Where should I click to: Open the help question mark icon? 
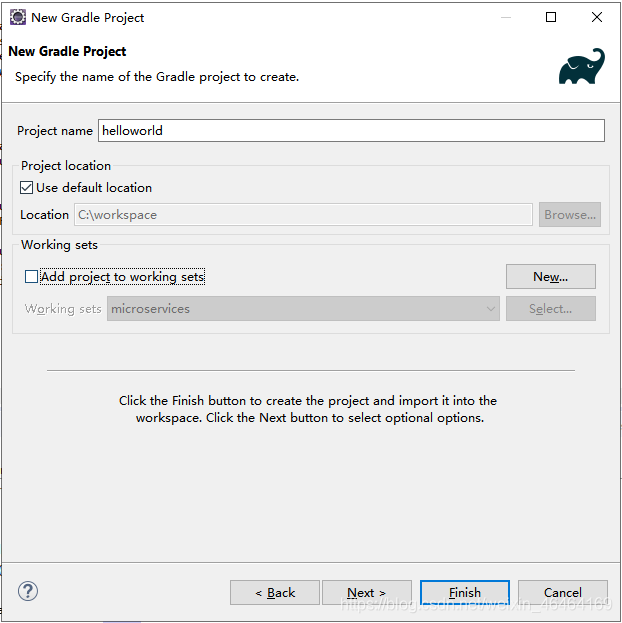[28, 591]
